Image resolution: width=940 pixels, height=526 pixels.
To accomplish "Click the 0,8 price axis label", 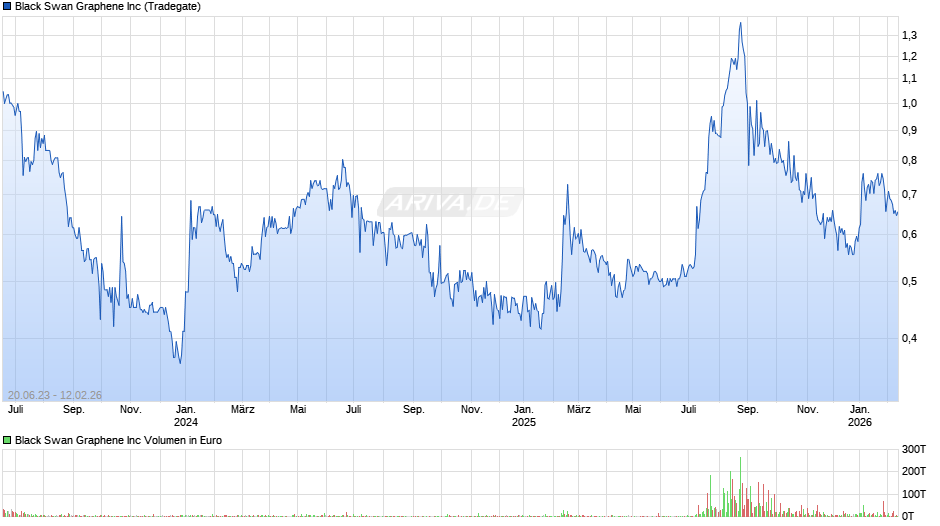I will [x=909, y=160].
